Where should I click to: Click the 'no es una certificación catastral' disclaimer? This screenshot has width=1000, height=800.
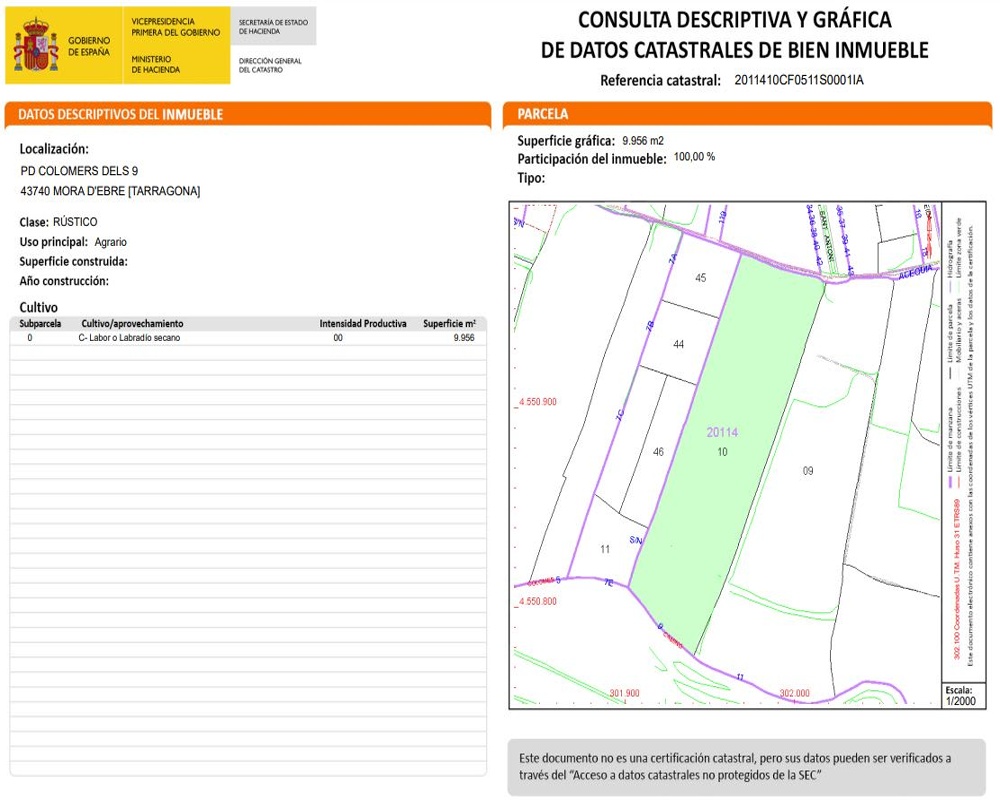(x=749, y=766)
